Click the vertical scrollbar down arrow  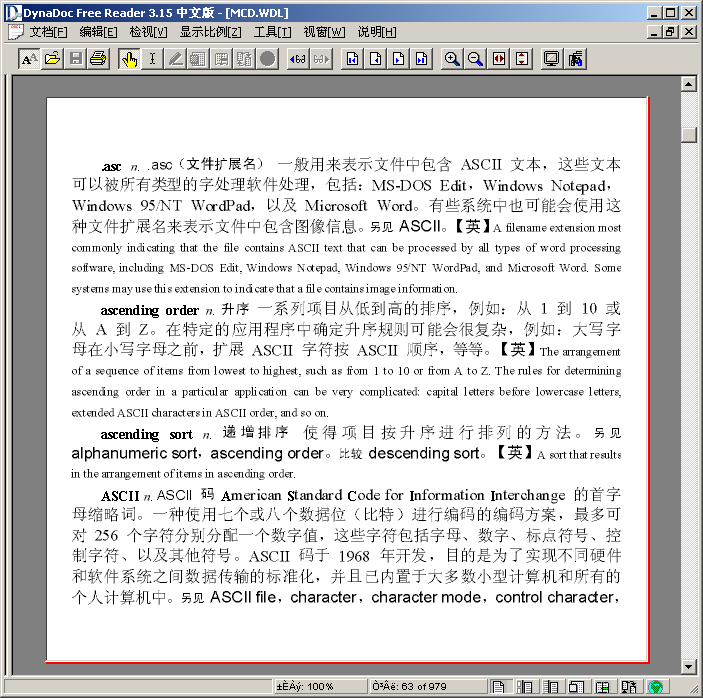tap(688, 667)
